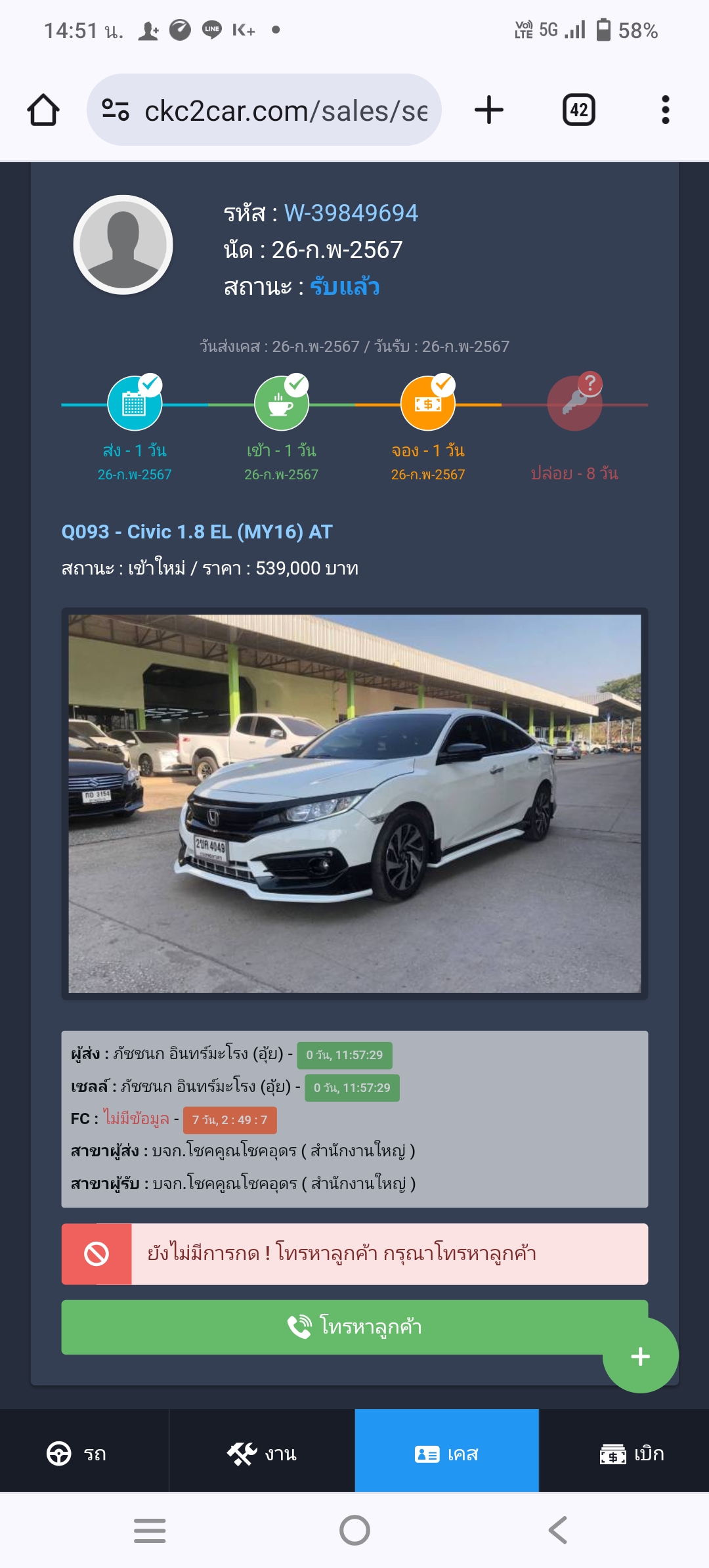
Task: Open the tab switcher showing 42 tabs
Action: pyautogui.click(x=579, y=110)
